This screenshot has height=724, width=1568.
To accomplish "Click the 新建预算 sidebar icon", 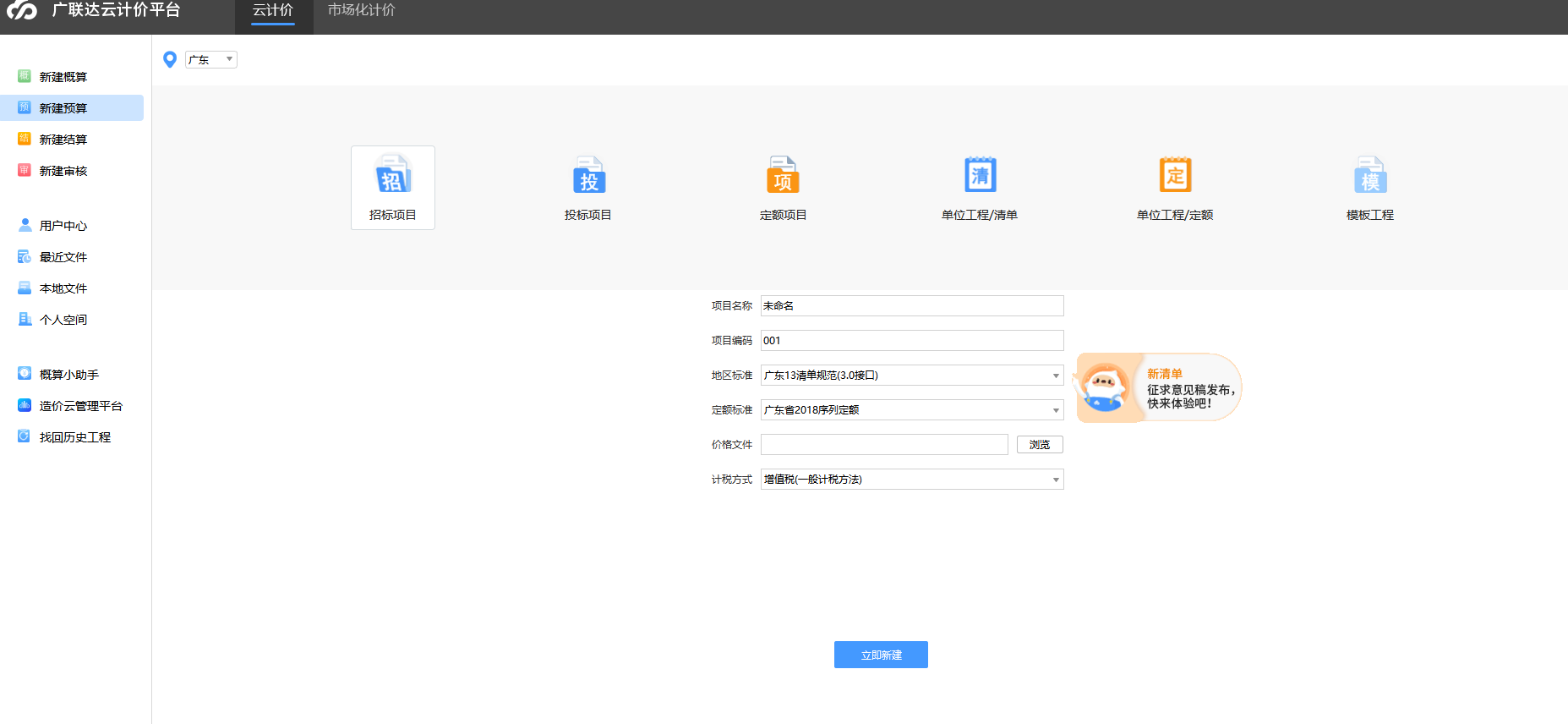I will point(25,107).
